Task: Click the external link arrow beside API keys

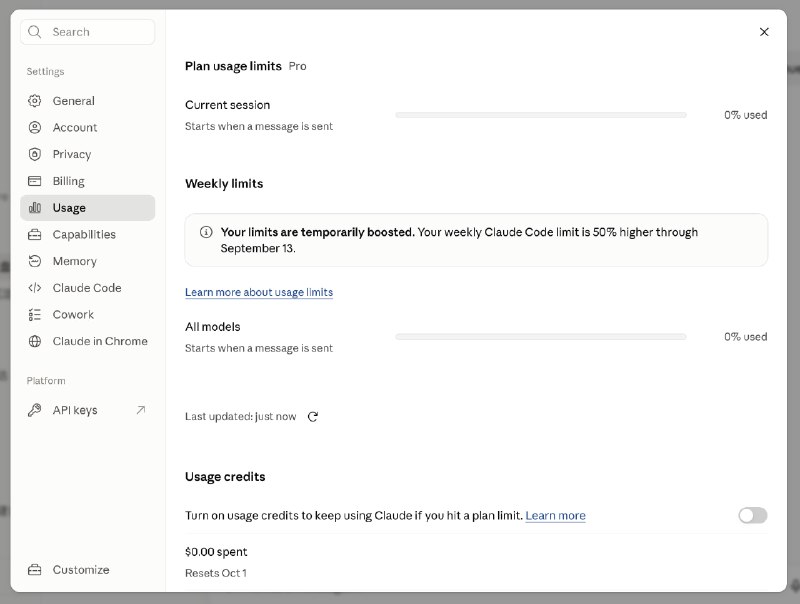Action: click(x=141, y=410)
